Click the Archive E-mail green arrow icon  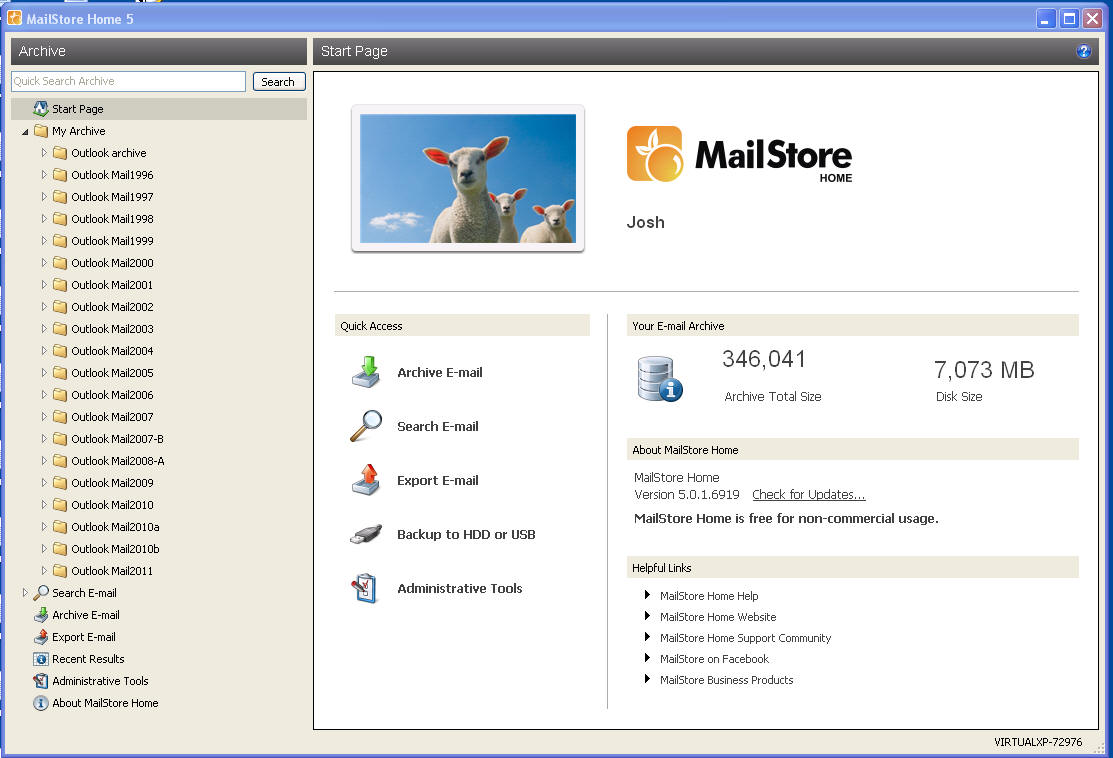tap(366, 372)
